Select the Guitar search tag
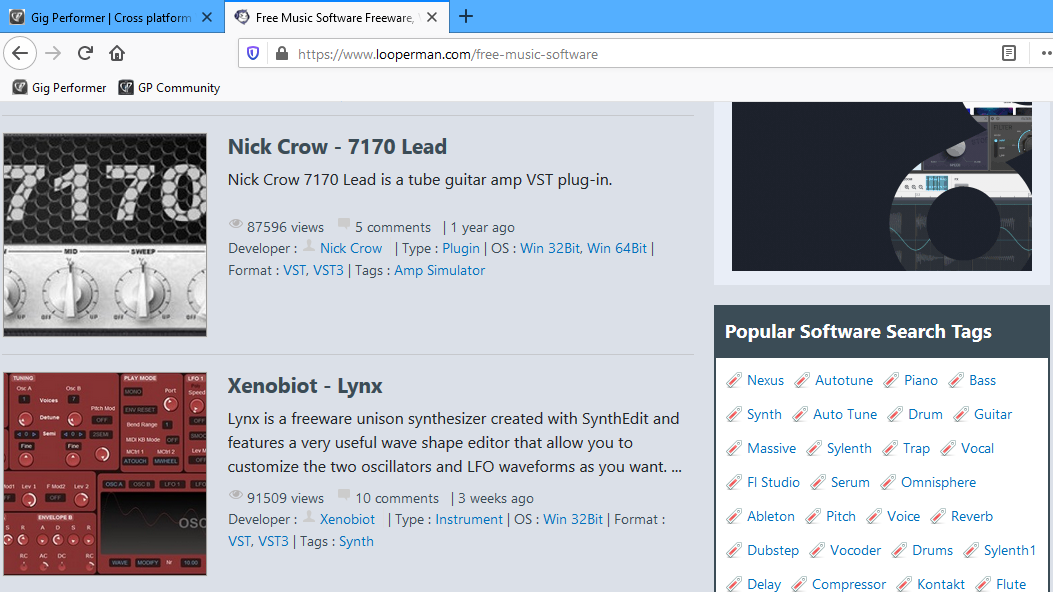This screenshot has height=592, width=1053. click(x=993, y=415)
